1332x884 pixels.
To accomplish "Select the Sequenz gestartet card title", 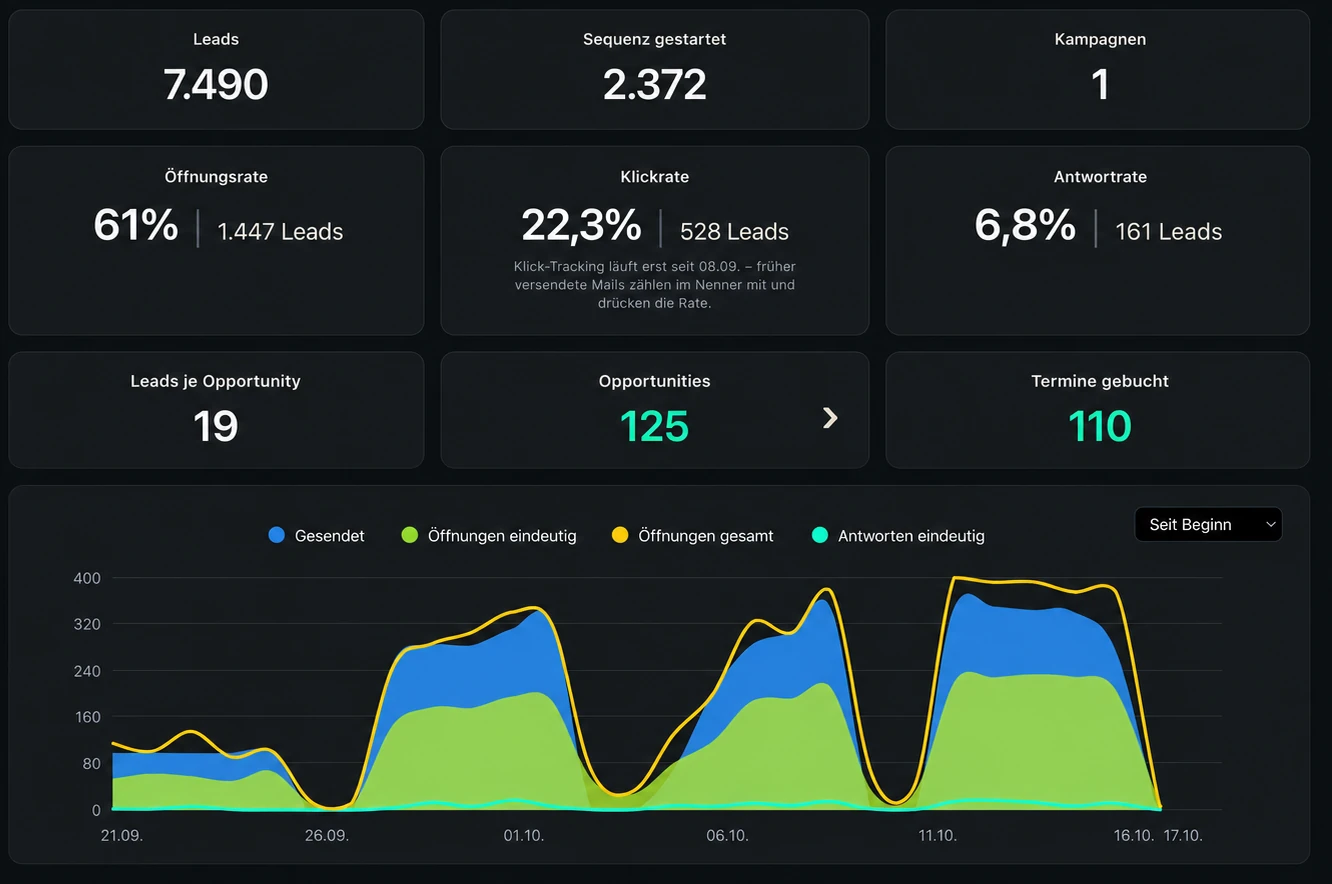I will [655, 40].
